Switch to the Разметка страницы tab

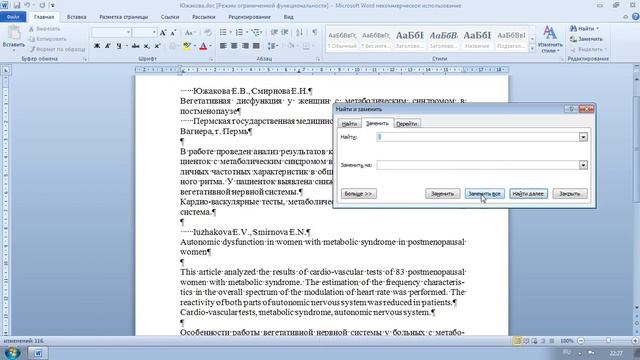coord(123,17)
